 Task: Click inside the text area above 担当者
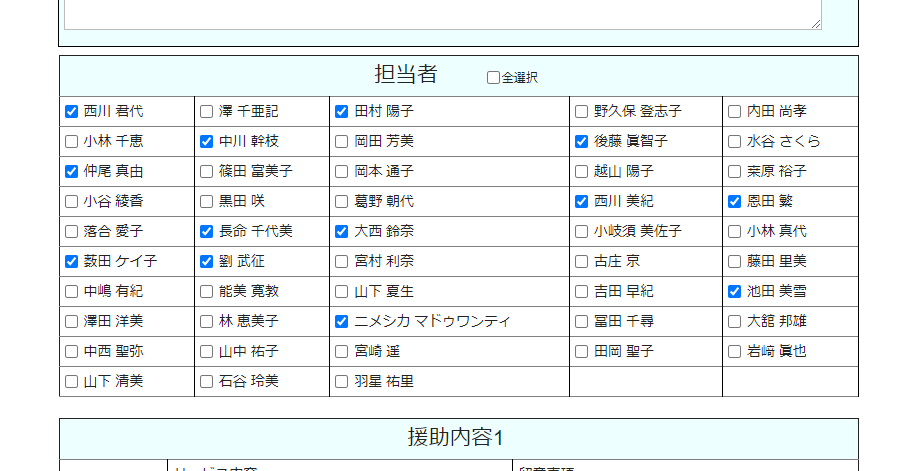(x=440, y=14)
